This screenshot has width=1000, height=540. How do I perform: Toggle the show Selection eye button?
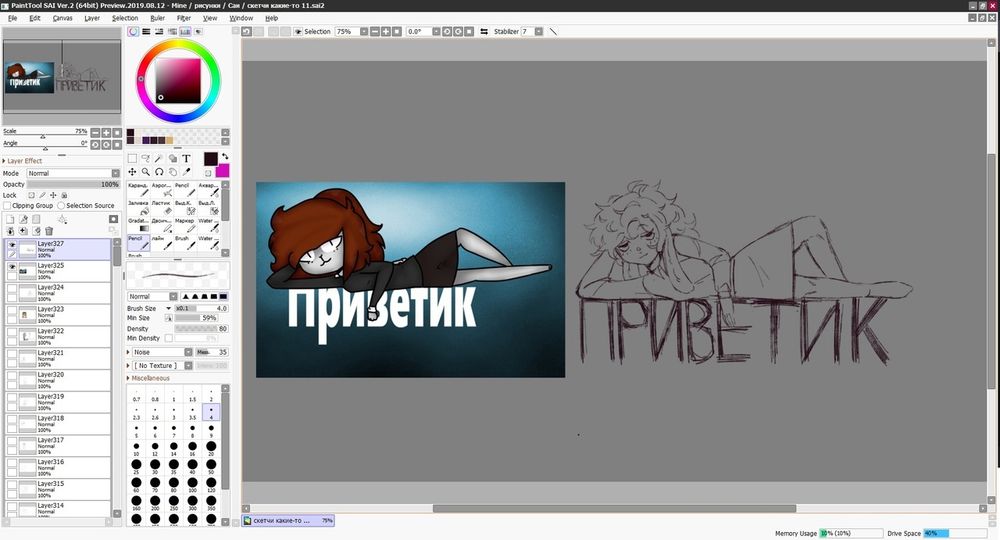click(x=297, y=31)
